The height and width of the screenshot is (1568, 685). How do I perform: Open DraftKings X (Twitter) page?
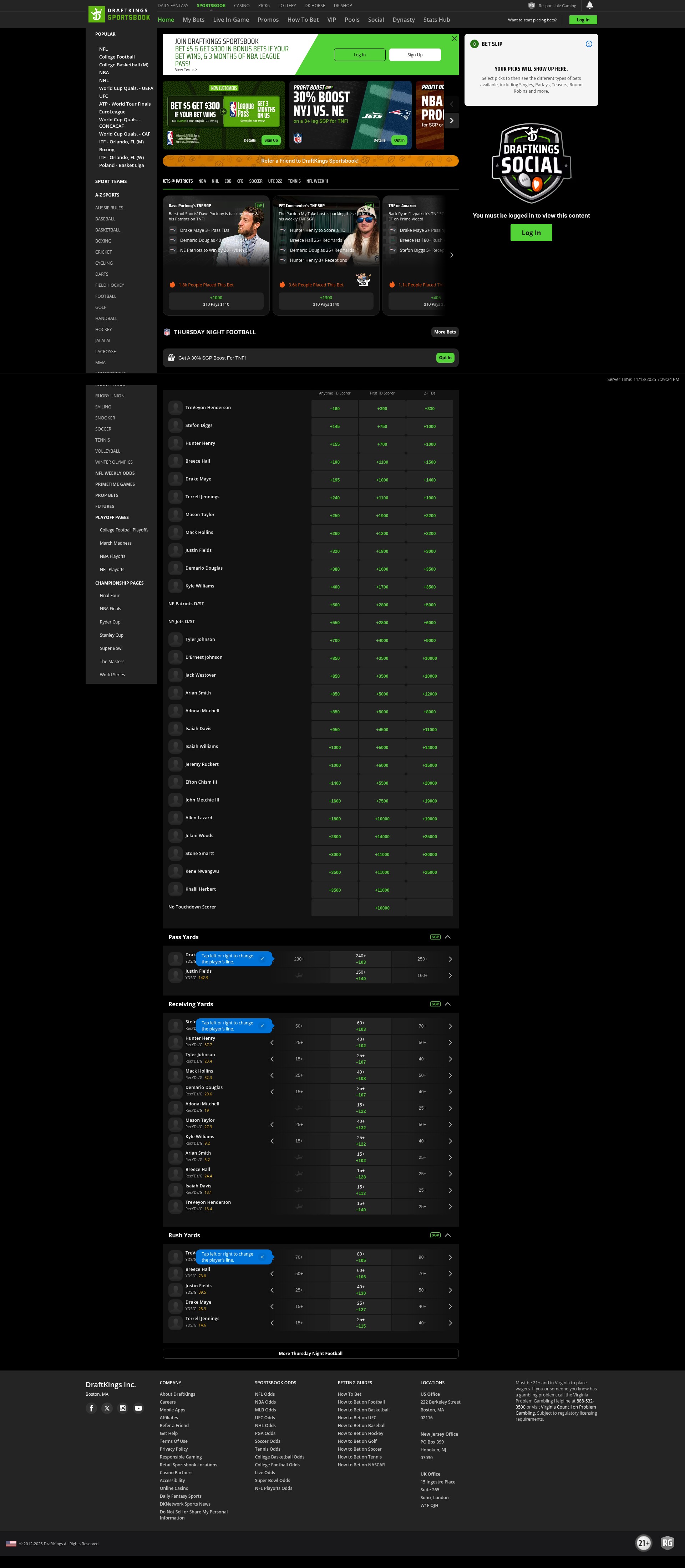[x=107, y=1408]
